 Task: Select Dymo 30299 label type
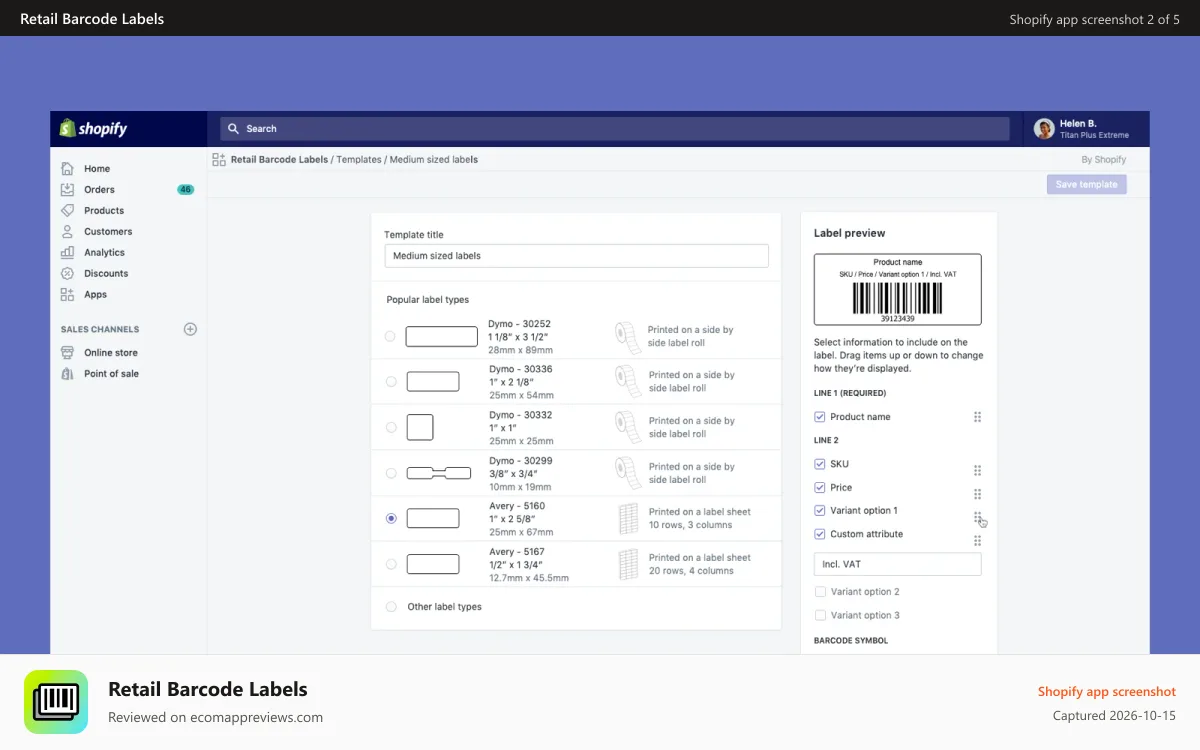390,473
